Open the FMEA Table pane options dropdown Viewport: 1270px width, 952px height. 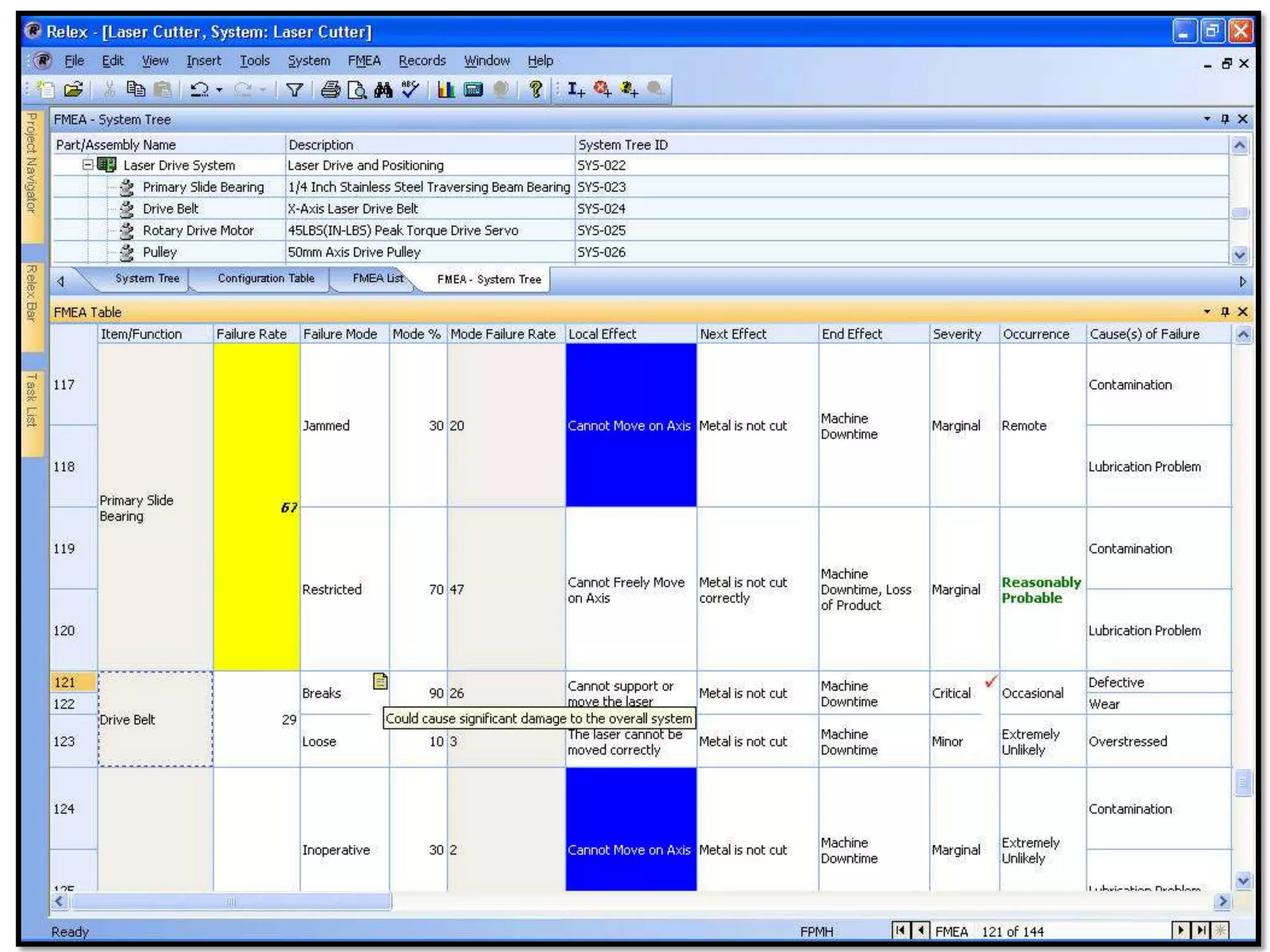point(1207,312)
